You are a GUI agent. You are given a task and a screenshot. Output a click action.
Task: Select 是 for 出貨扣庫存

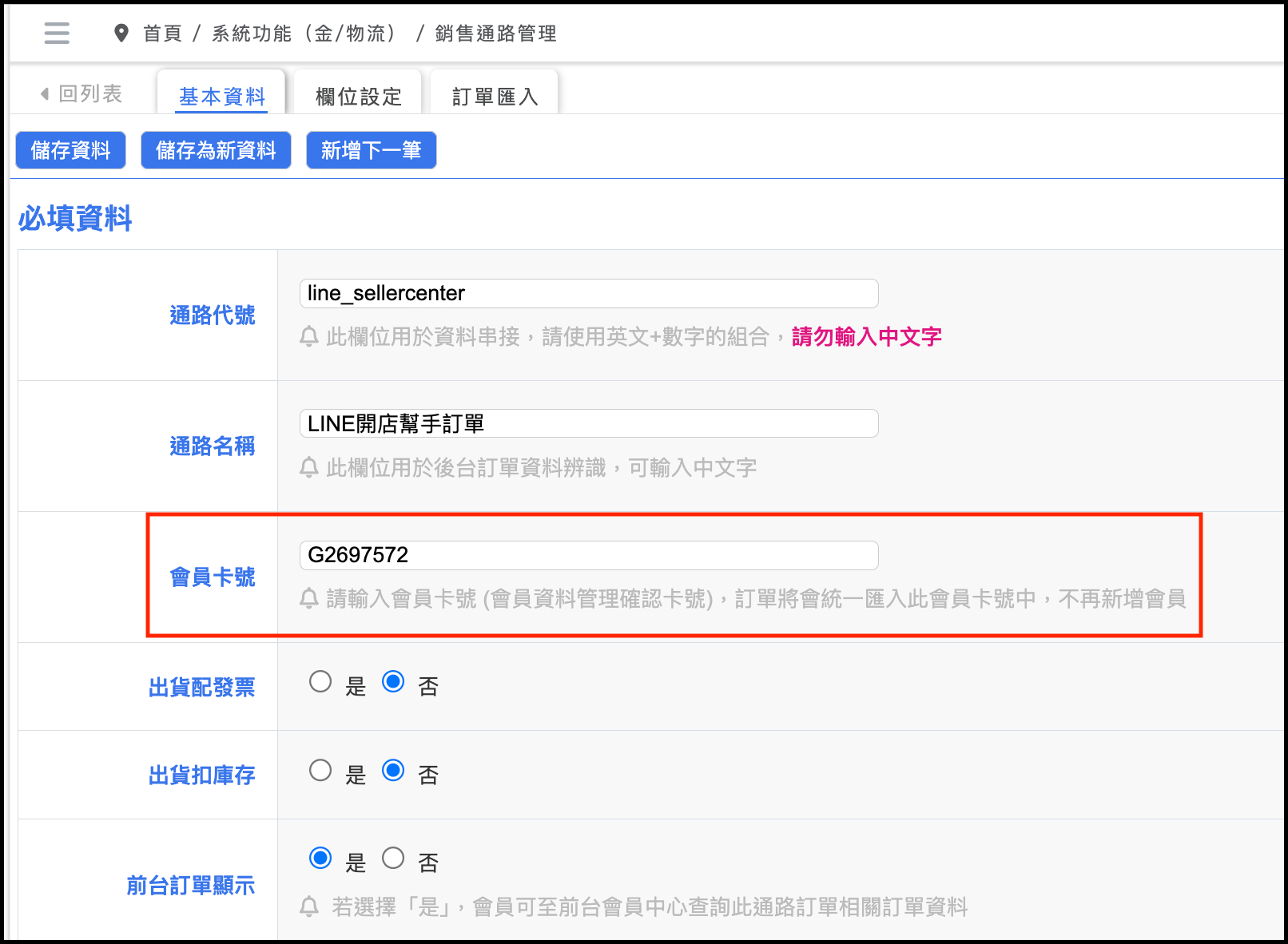(320, 771)
